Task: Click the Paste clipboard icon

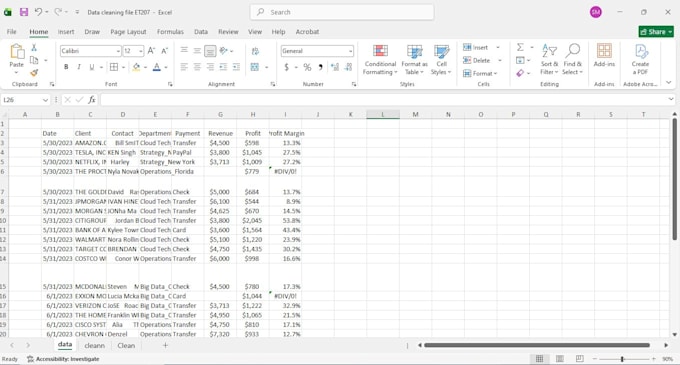Action: [17, 52]
